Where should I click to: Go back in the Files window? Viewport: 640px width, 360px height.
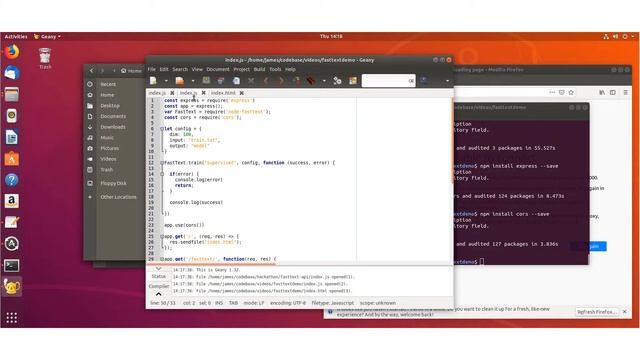tap(91, 71)
